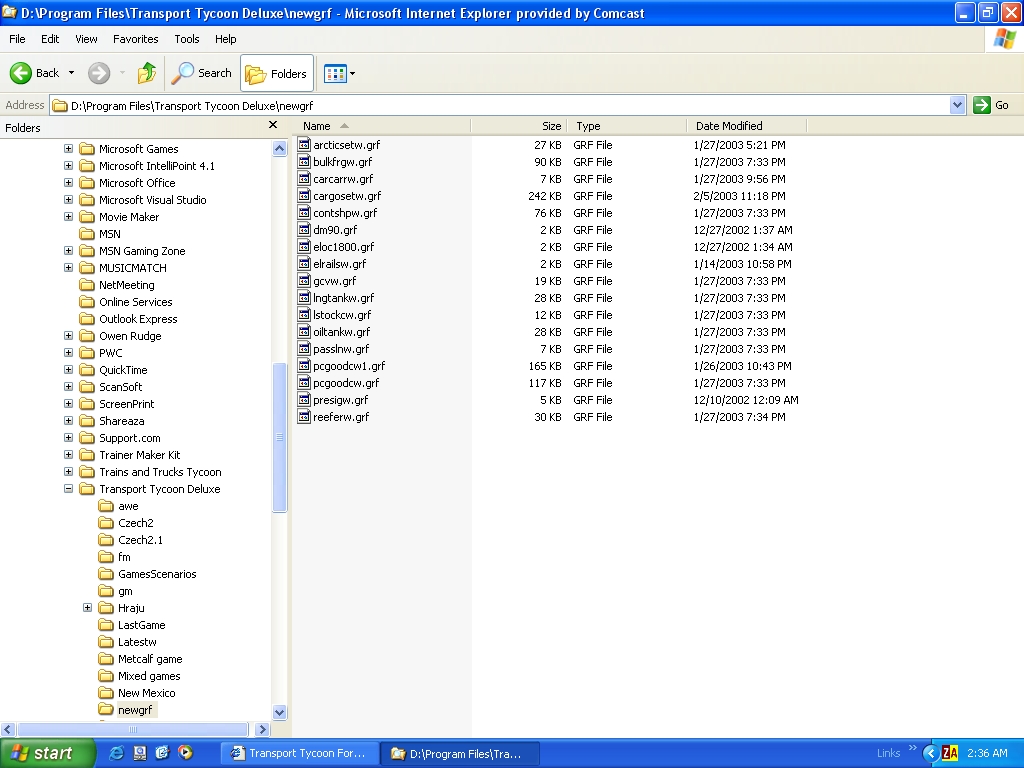Open the View menu
The image size is (1024, 768).
coord(86,39)
